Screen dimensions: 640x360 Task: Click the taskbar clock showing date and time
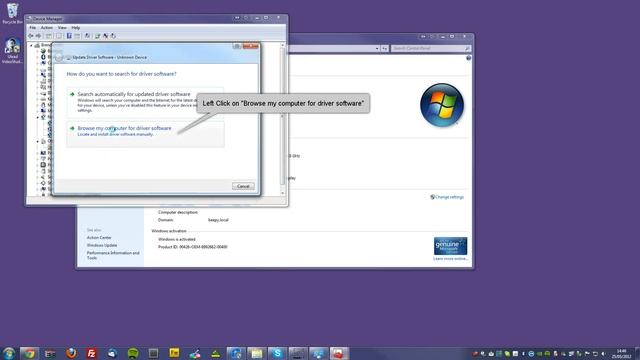621,353
